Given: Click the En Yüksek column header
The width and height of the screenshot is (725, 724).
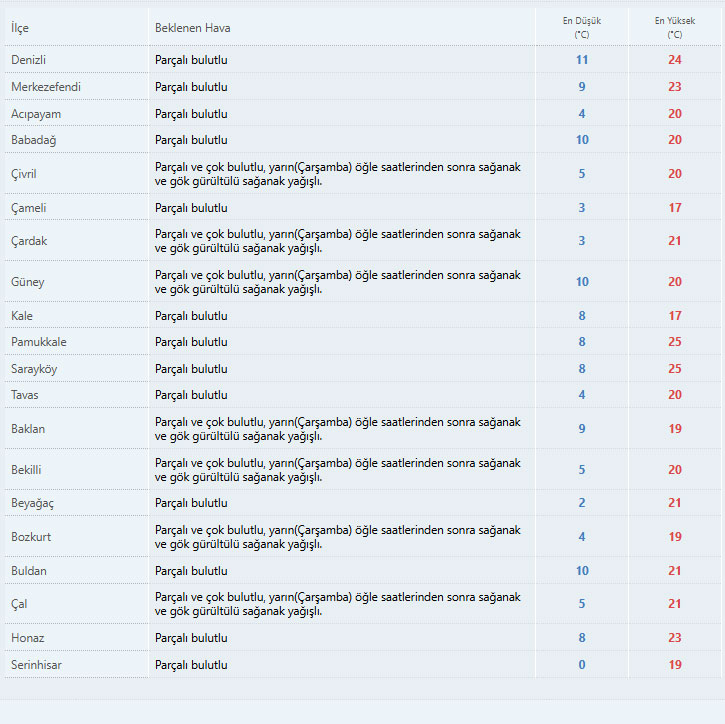Looking at the screenshot, I should [674, 27].
